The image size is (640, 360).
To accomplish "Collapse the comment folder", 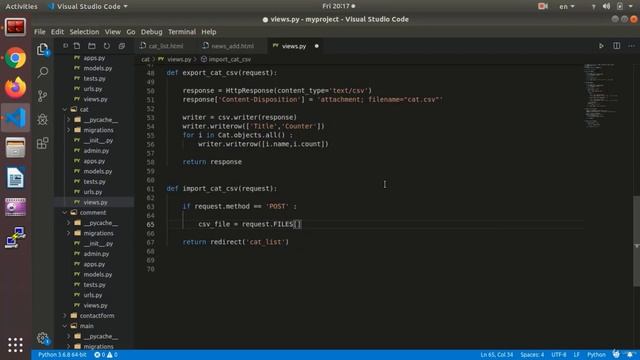I will pyautogui.click(x=65, y=212).
